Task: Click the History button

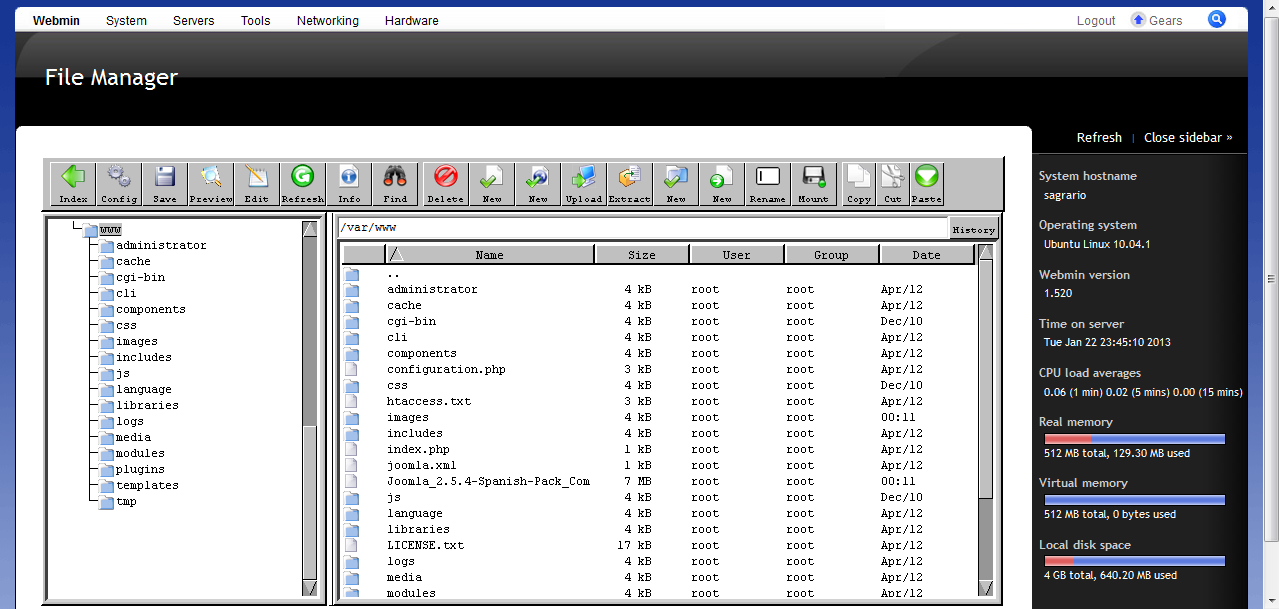Action: point(973,230)
